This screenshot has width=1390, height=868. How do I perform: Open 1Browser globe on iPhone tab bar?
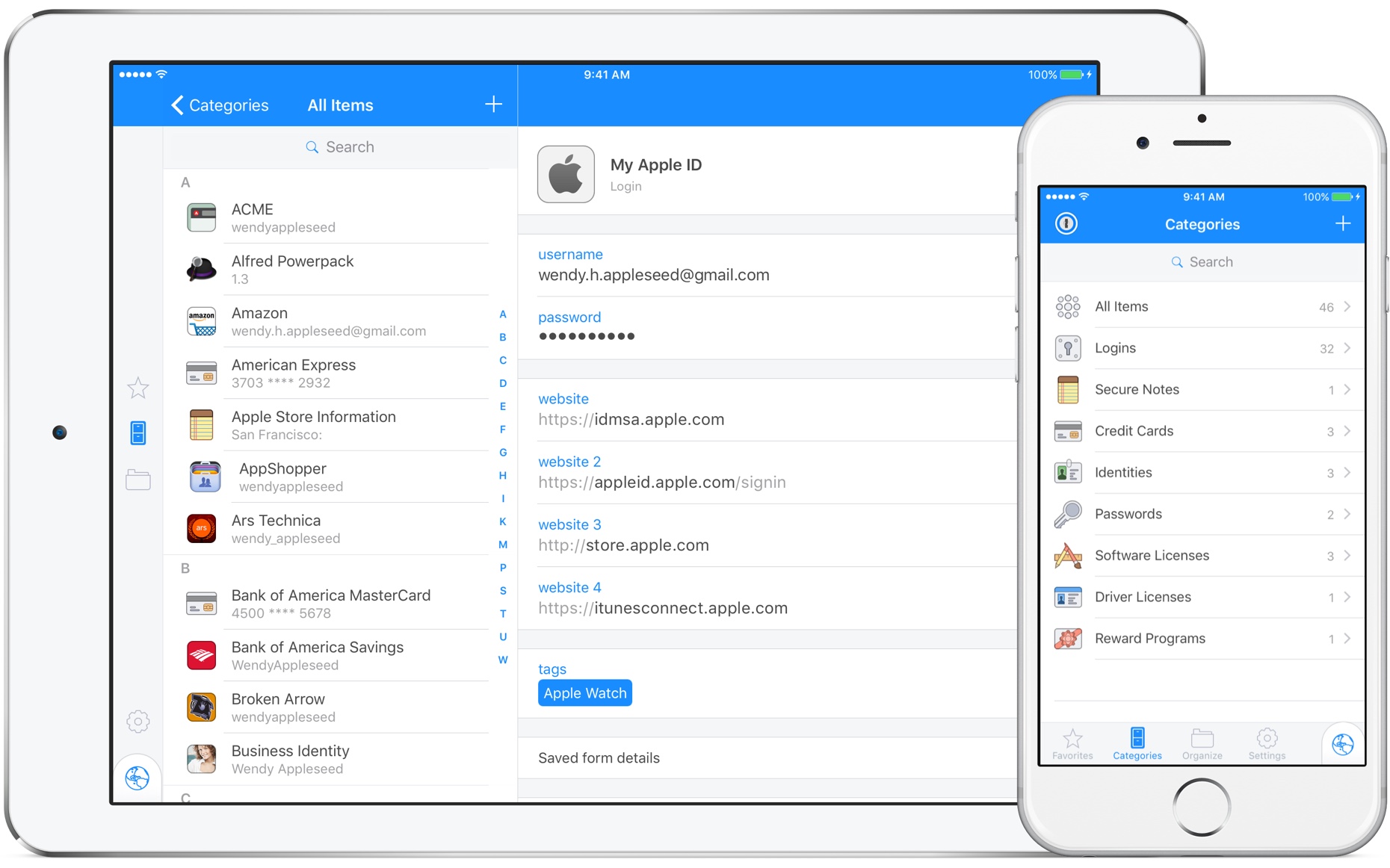coord(1343,744)
